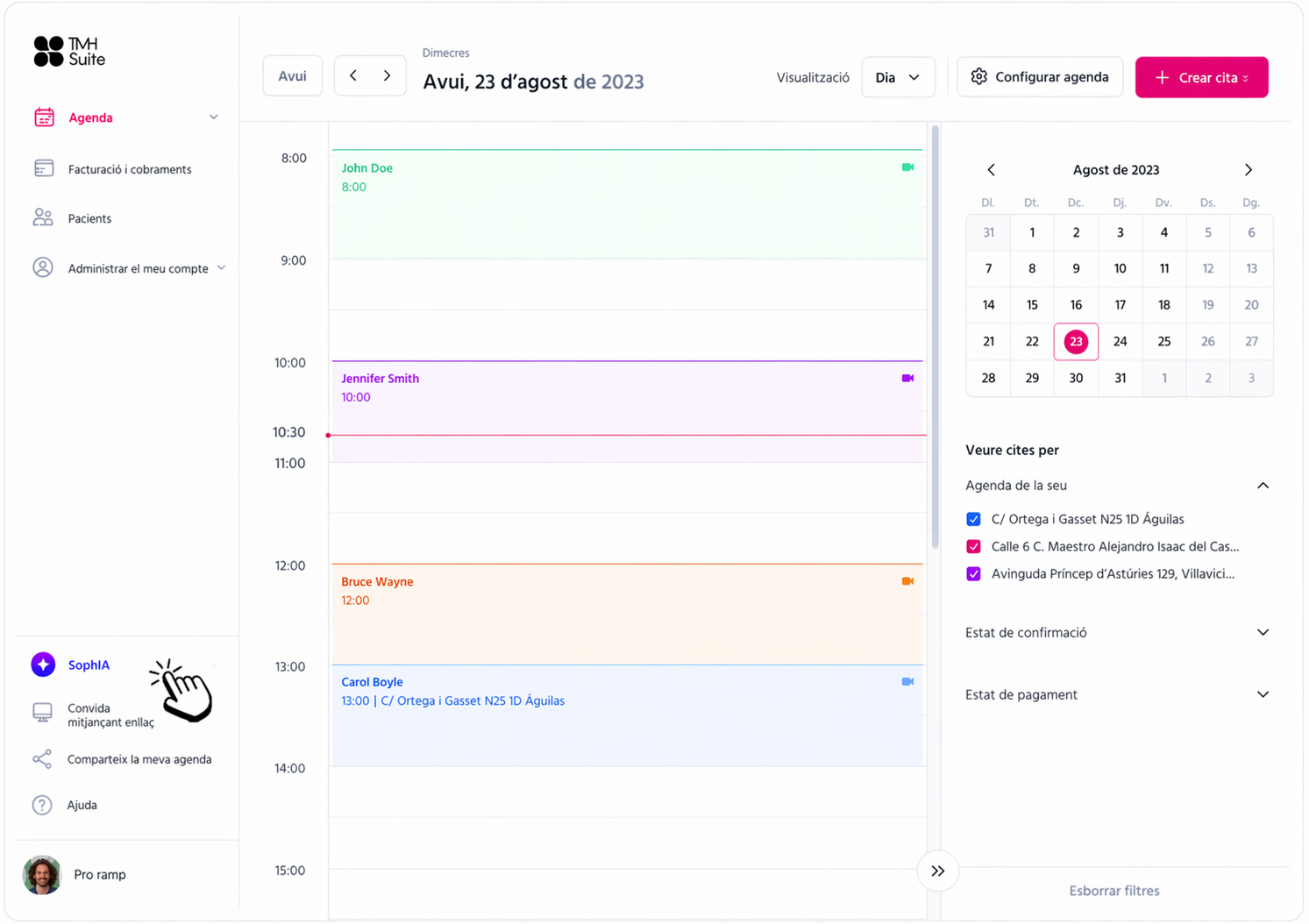Toggle Calle 6 C. Maestro Alejandro checkbox
This screenshot has height=924, width=1309.
(973, 546)
